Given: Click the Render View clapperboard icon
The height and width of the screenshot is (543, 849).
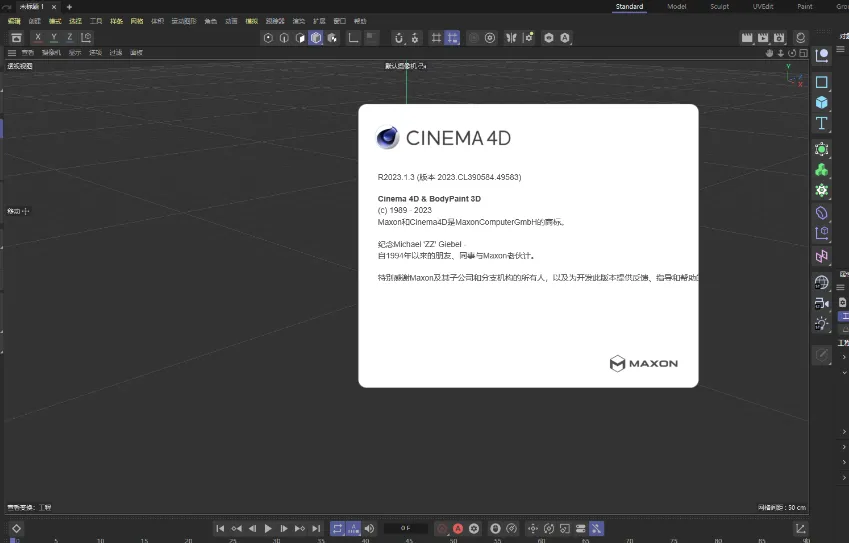Looking at the screenshot, I should point(747,38).
